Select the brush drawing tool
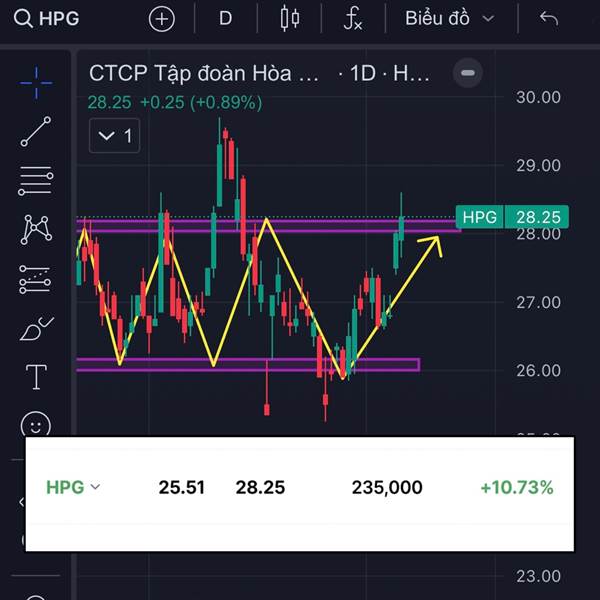Screen dimensions: 600x600 point(36,329)
